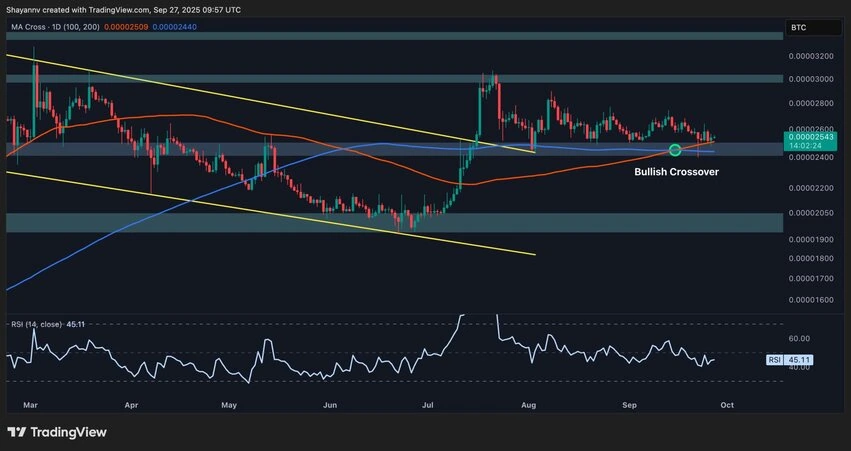The height and width of the screenshot is (451, 851).
Task: Select the BTC currency label
Action: coord(798,29)
